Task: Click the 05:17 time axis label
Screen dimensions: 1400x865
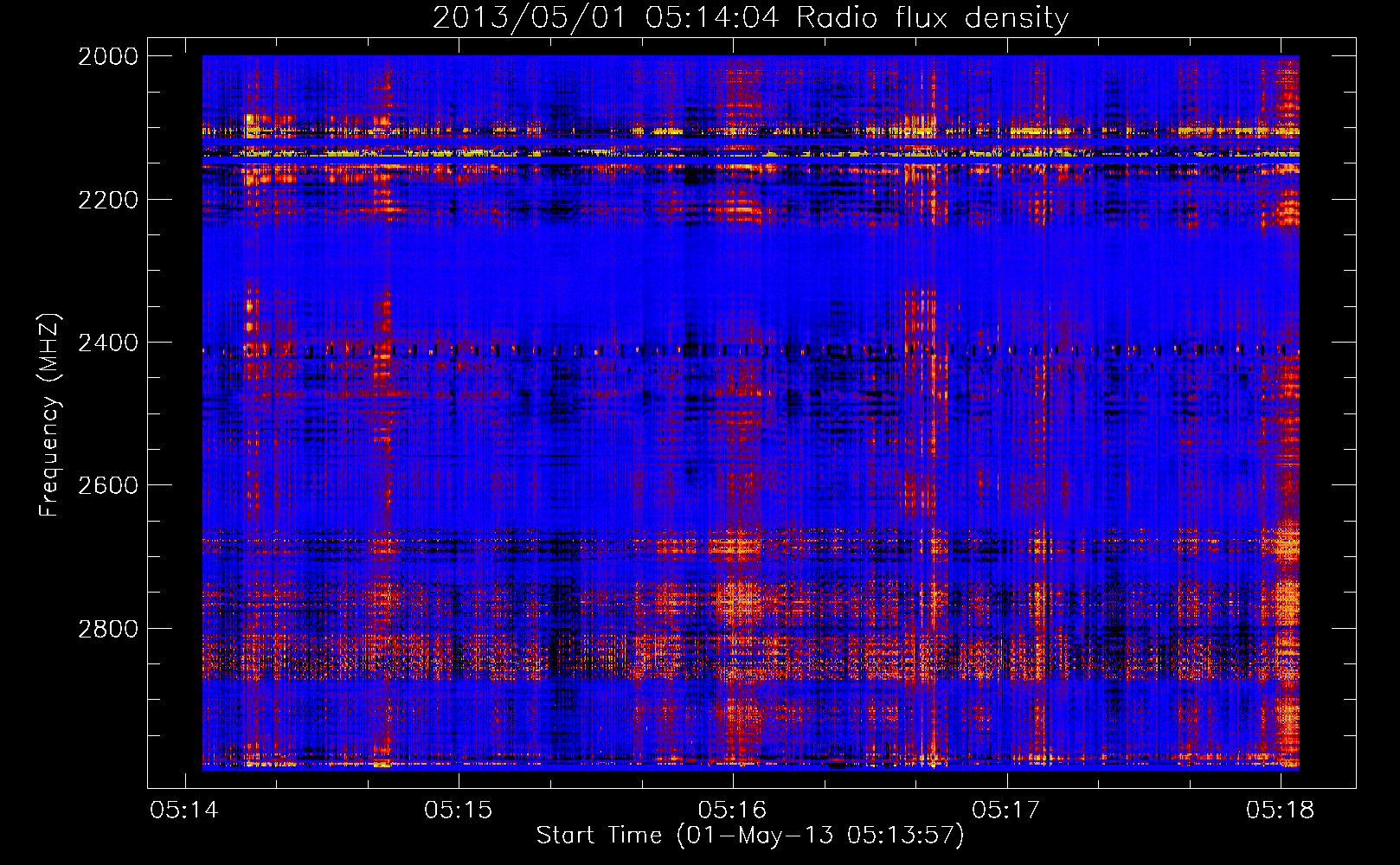Action: [1006, 811]
